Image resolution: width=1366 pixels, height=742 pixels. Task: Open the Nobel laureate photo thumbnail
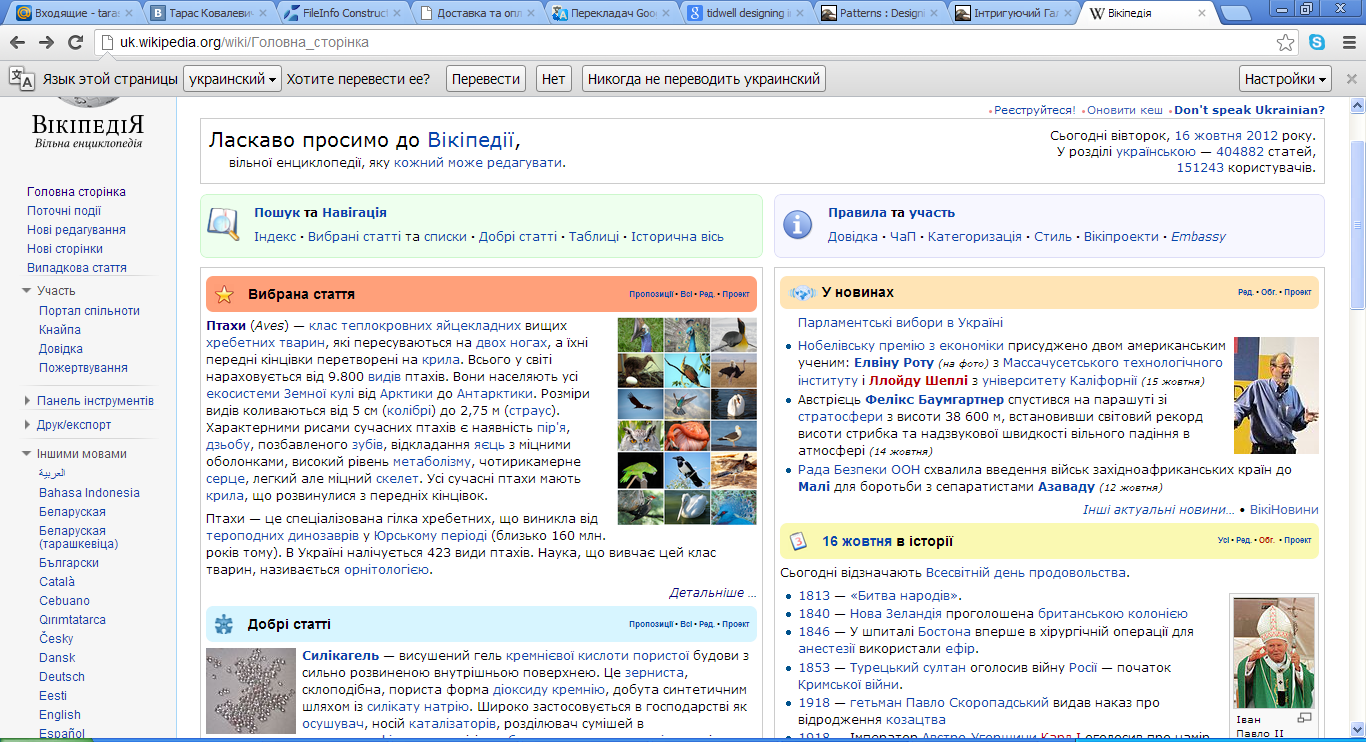1276,396
